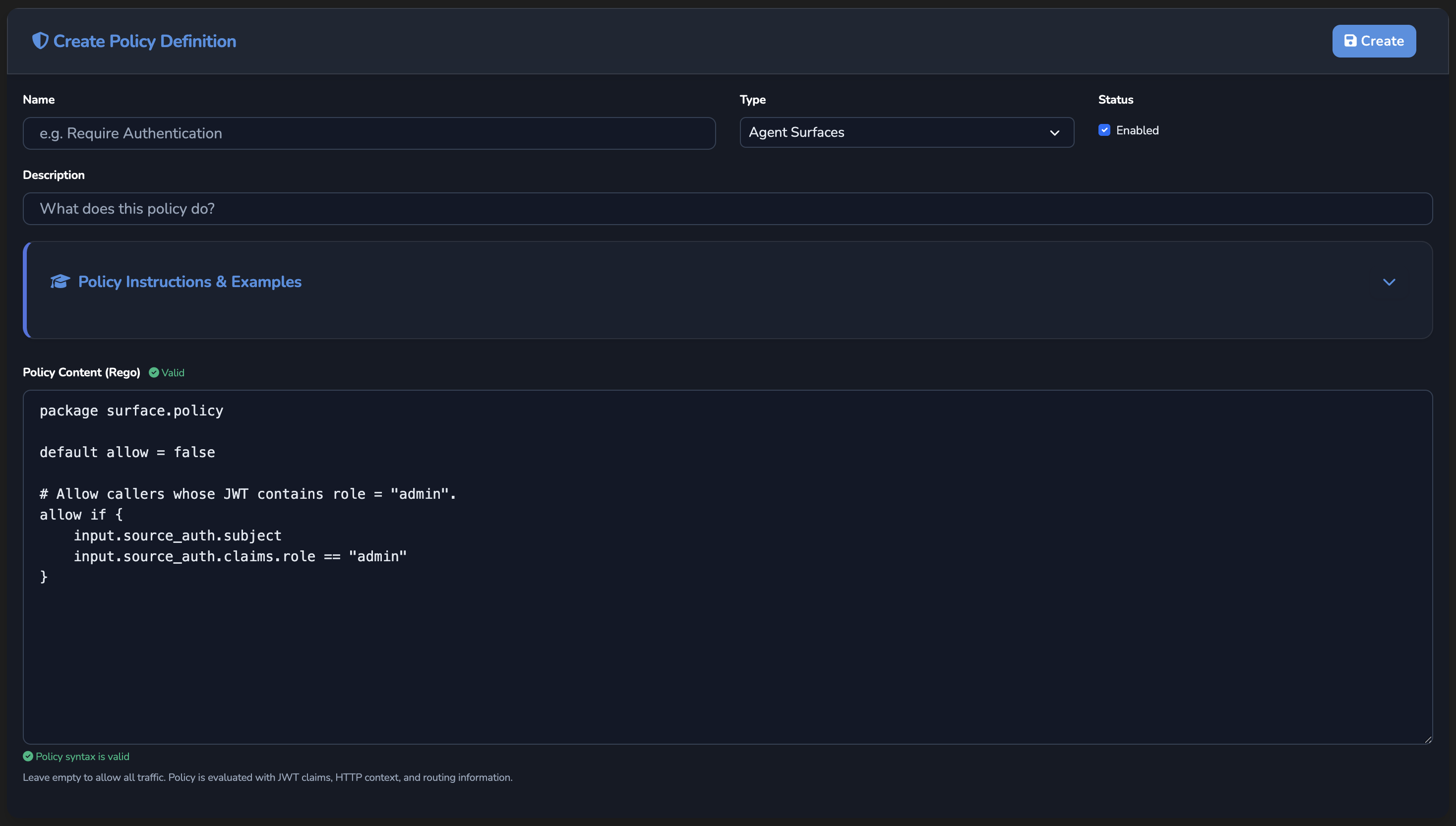The image size is (1456, 826).
Task: Click the 'Leave empty to allow all traffic' hint
Action: pyautogui.click(x=267, y=778)
